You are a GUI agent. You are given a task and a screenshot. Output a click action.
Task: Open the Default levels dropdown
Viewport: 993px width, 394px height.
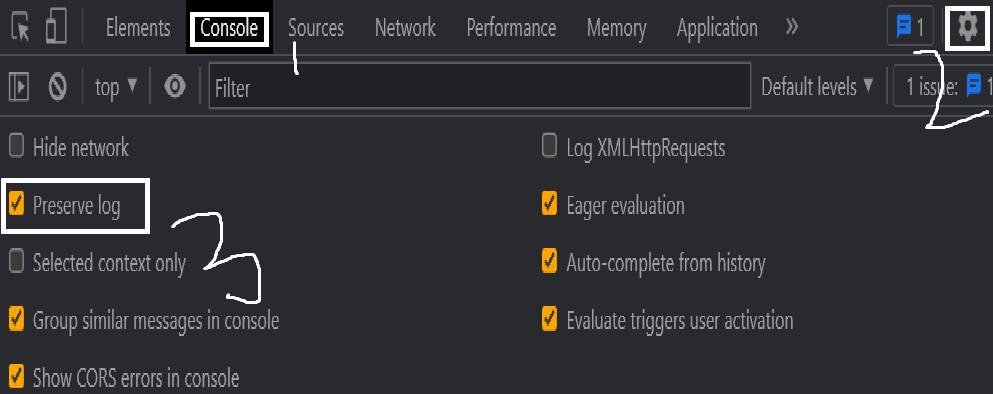tap(817, 87)
